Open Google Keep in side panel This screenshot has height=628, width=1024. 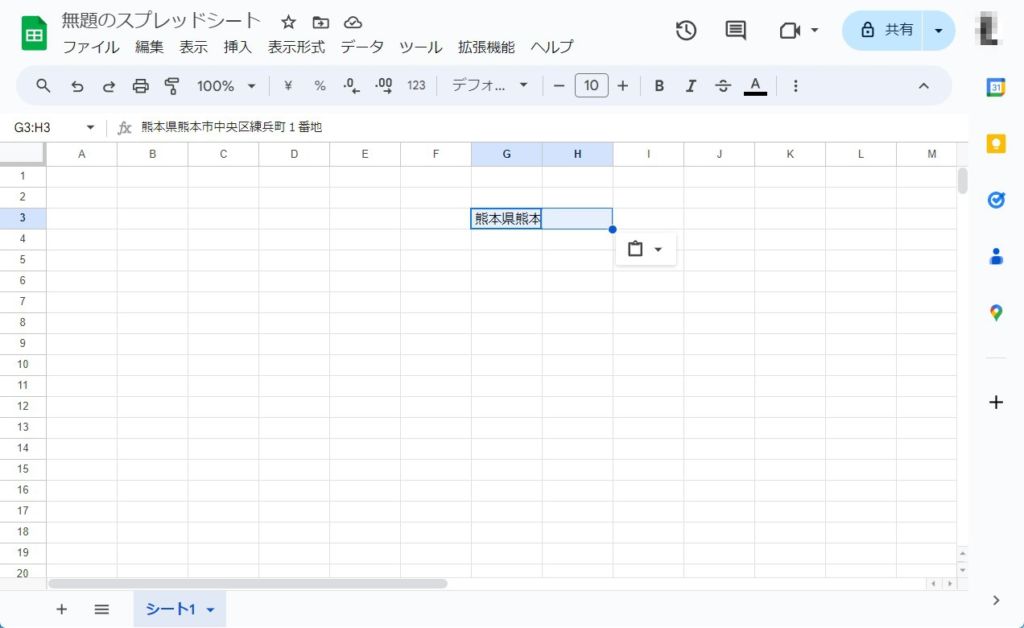[996, 144]
